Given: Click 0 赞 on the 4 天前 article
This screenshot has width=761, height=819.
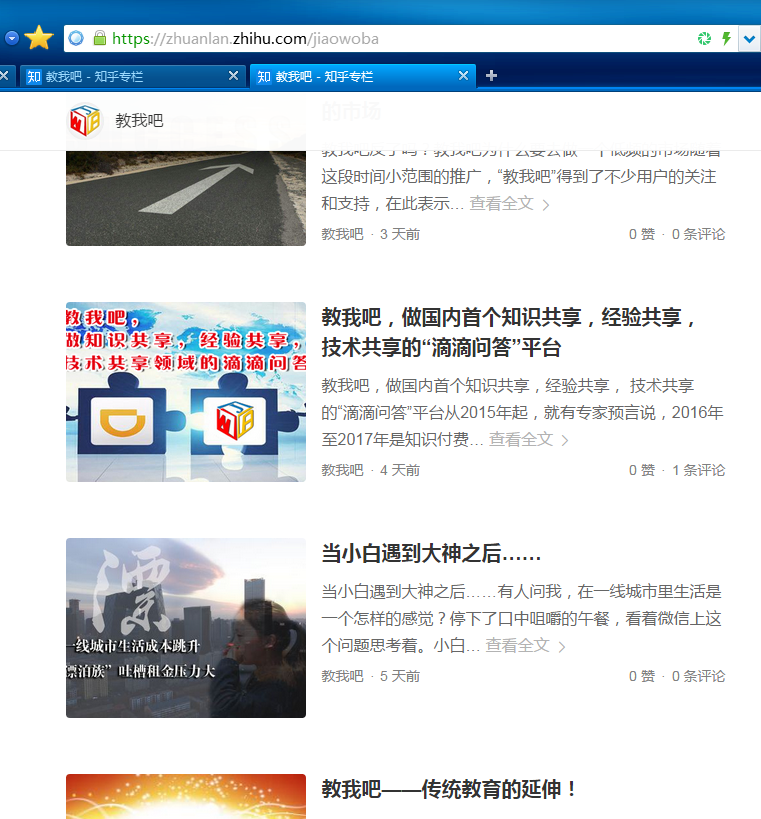Looking at the screenshot, I should coord(642,470).
